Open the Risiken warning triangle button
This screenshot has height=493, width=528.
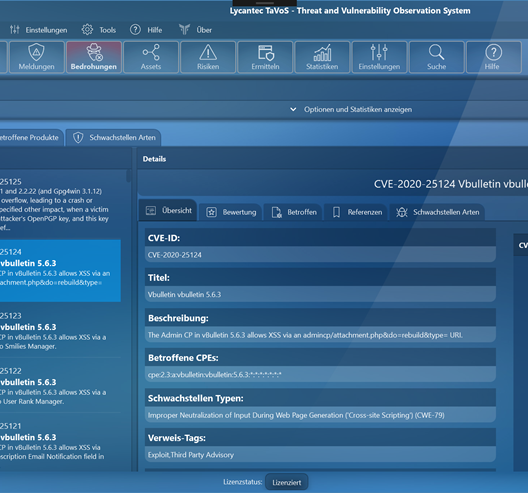208,57
